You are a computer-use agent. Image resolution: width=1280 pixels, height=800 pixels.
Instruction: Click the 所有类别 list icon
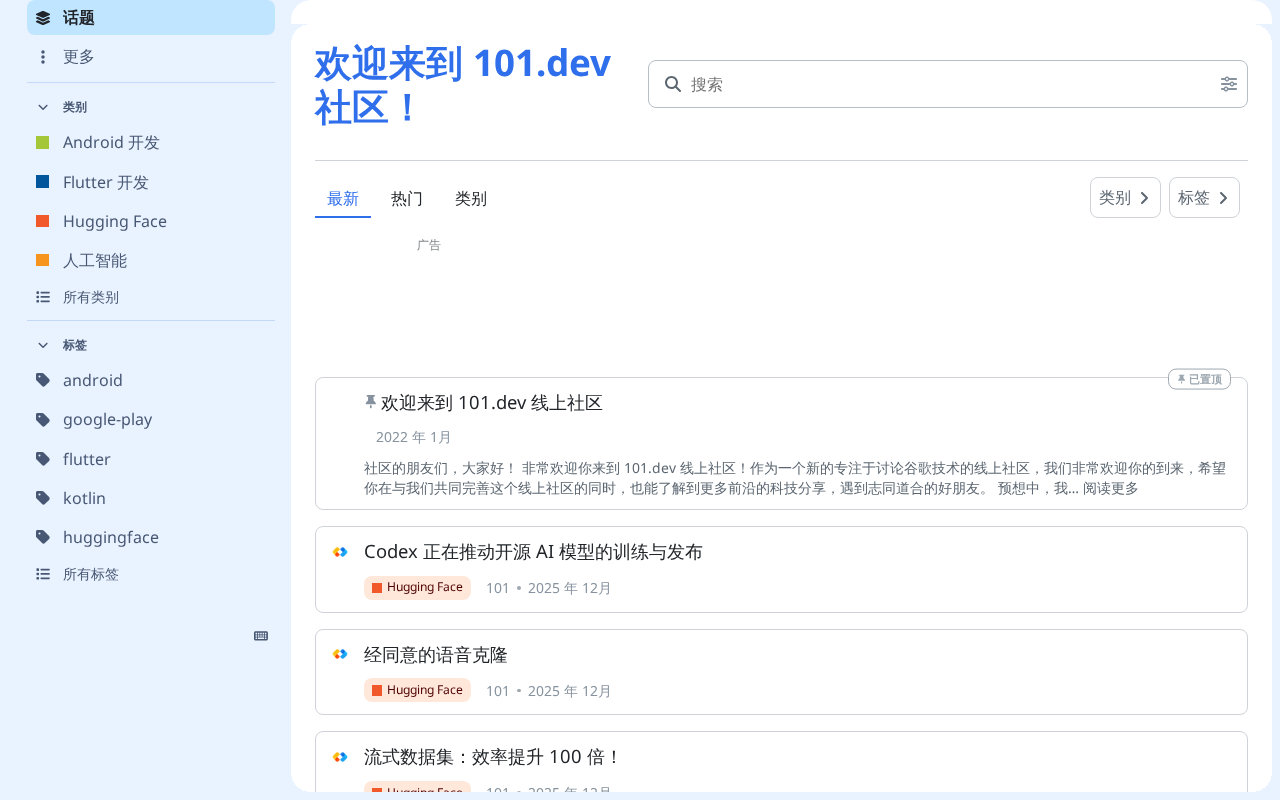pos(43,297)
